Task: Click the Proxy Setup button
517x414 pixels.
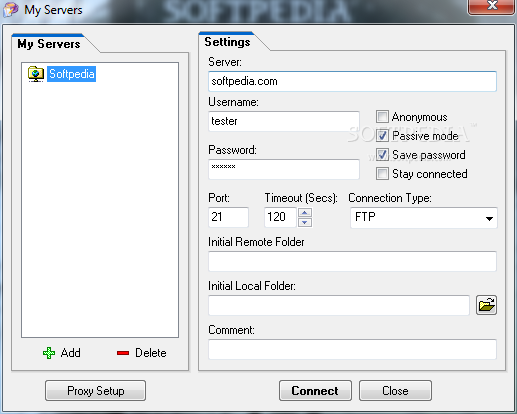Action: pyautogui.click(x=95, y=391)
